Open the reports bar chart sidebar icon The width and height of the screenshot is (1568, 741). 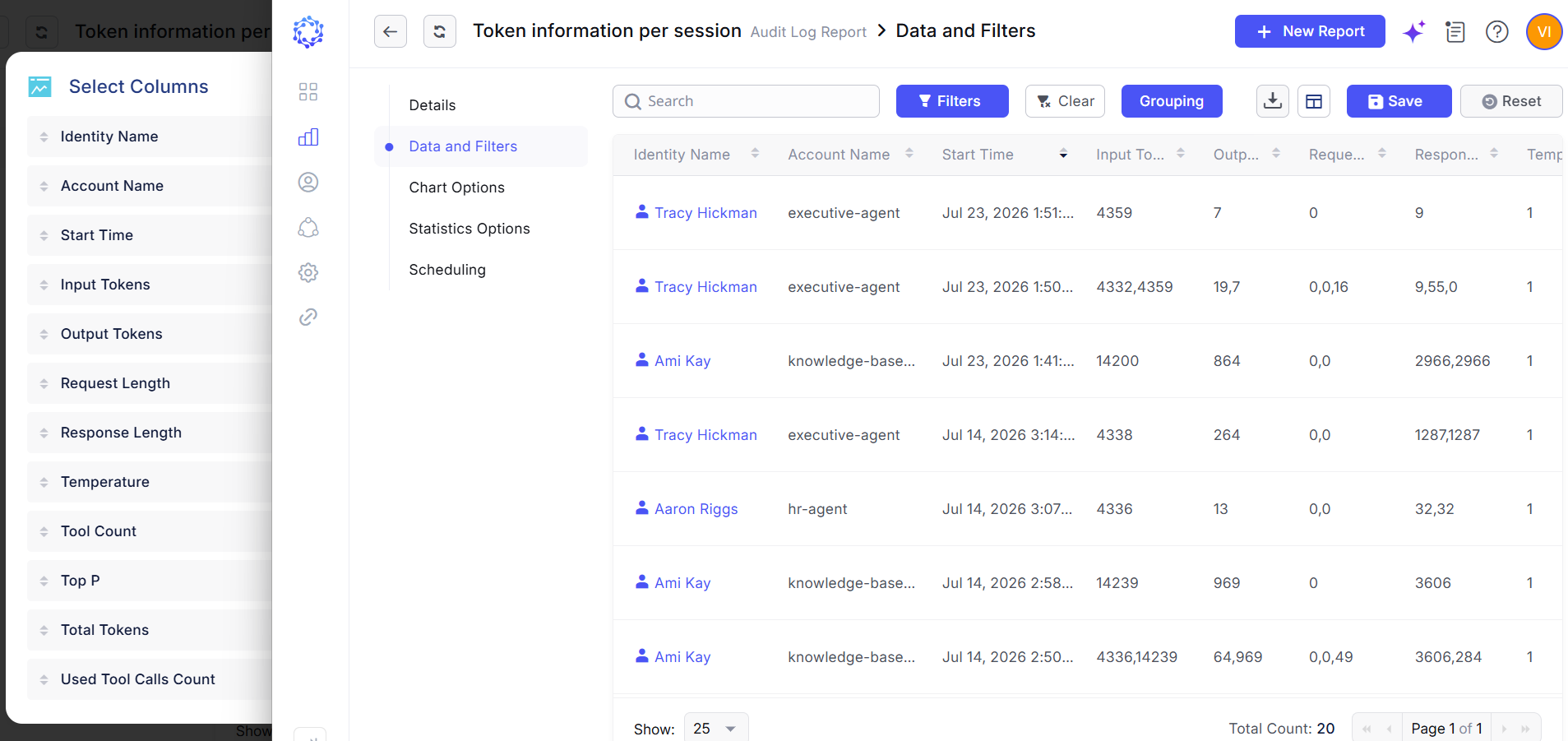(308, 137)
